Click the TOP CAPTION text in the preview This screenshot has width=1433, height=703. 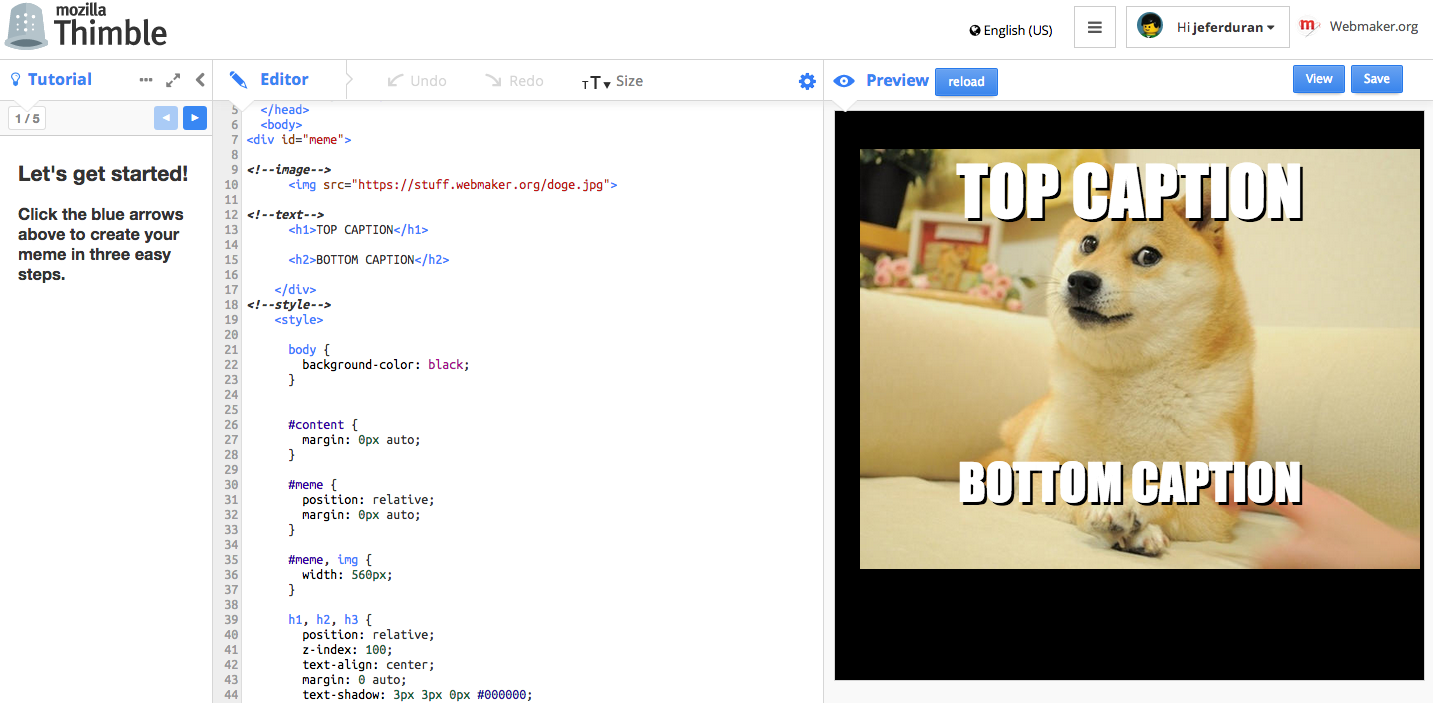[1132, 193]
